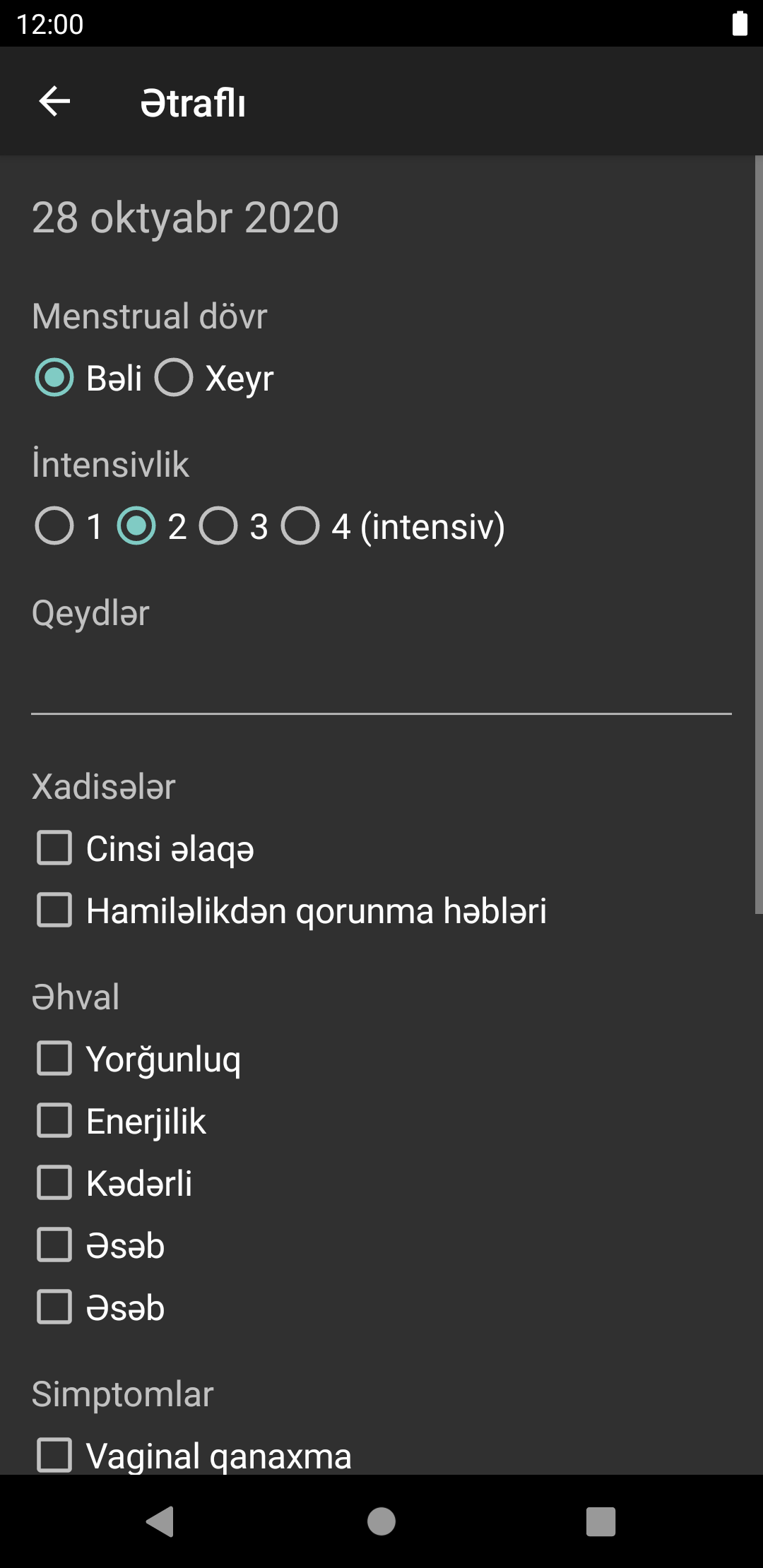This screenshot has height=1568, width=763.
Task: Check the Cinsi əlaqə checkbox
Action: tap(54, 848)
